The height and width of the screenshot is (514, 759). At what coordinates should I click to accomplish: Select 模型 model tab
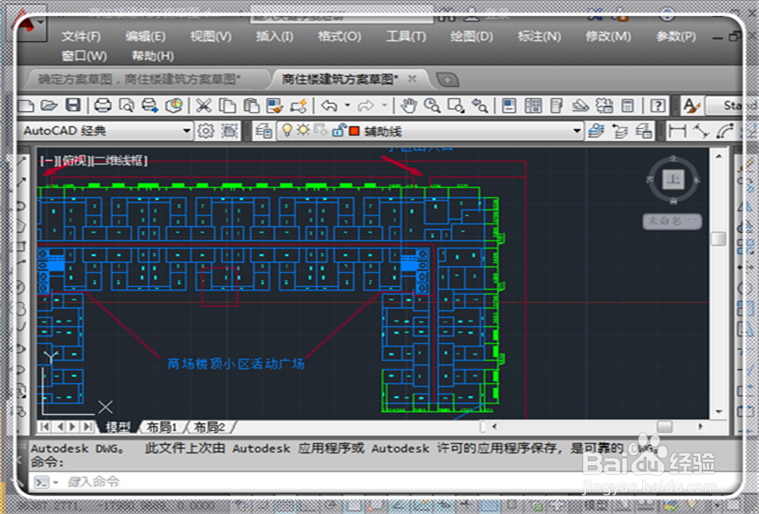click(118, 427)
